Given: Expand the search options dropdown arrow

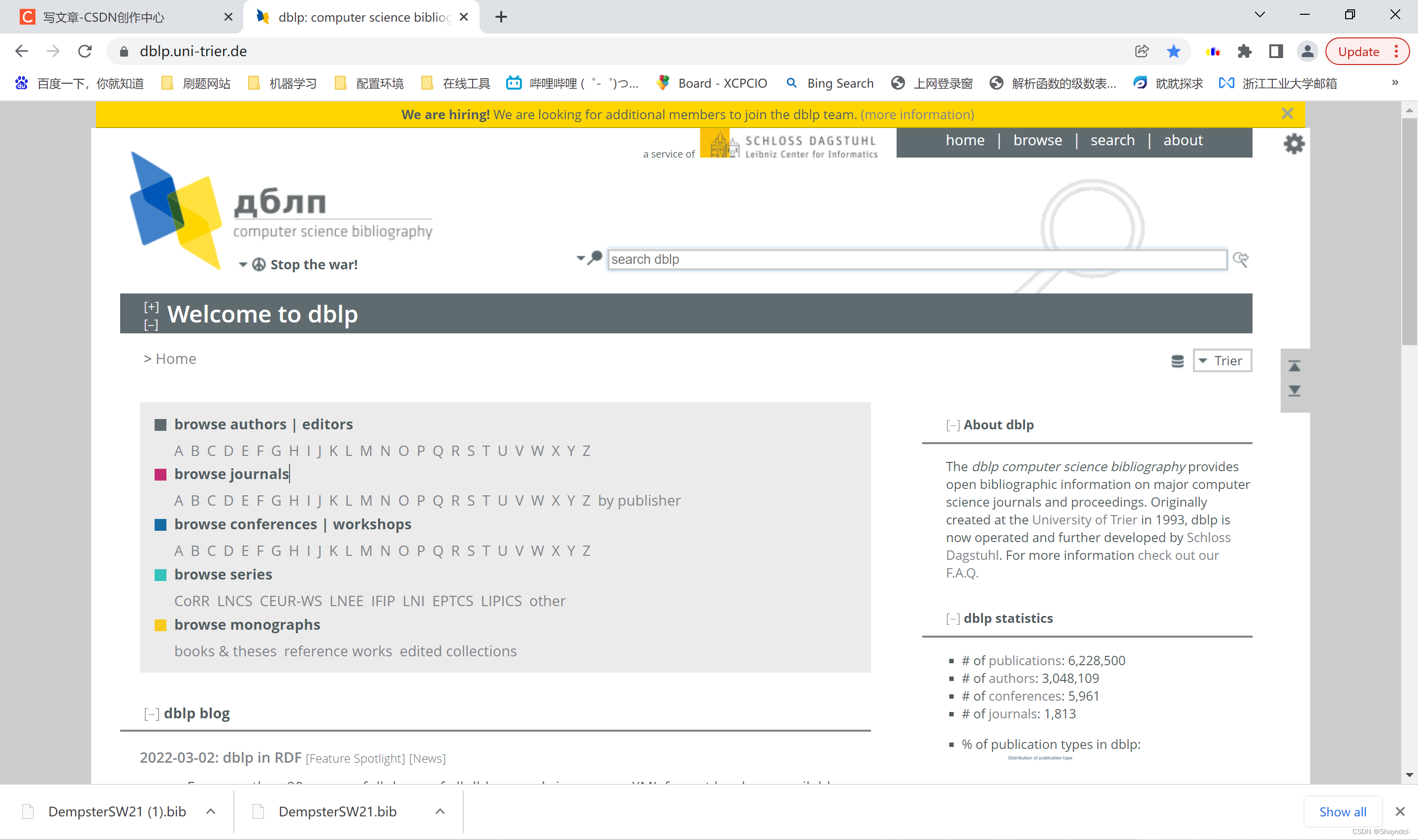Looking at the screenshot, I should [580, 258].
